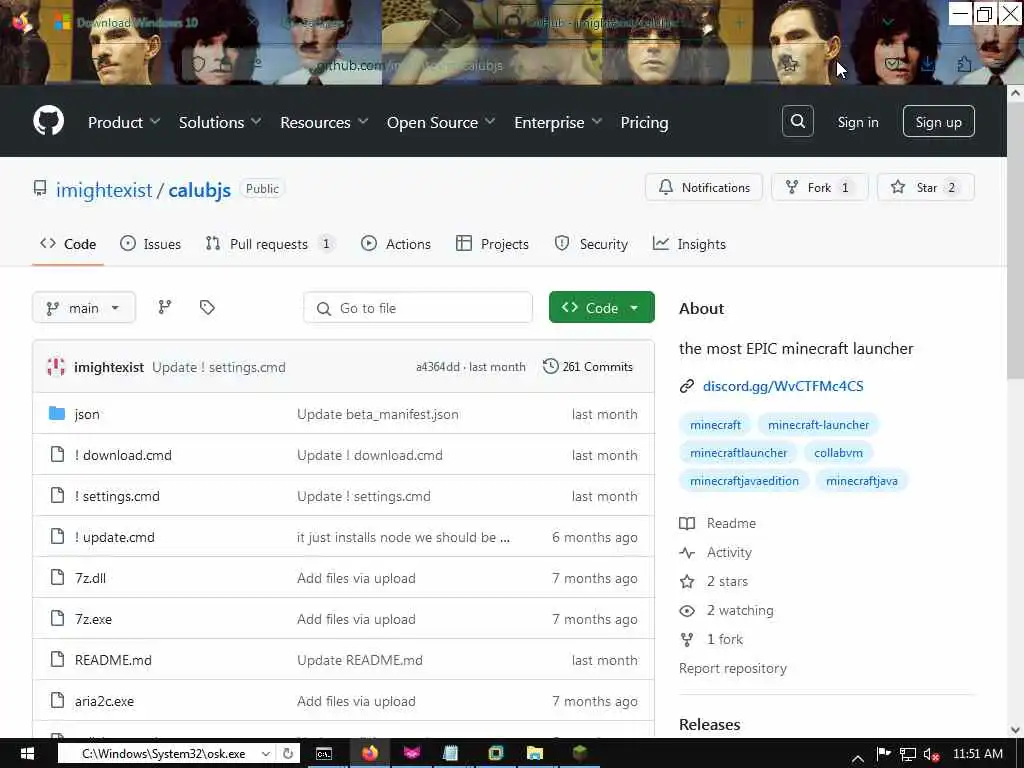Show hidden tray icons chevron
Screen dimensions: 1024x768
(858, 756)
